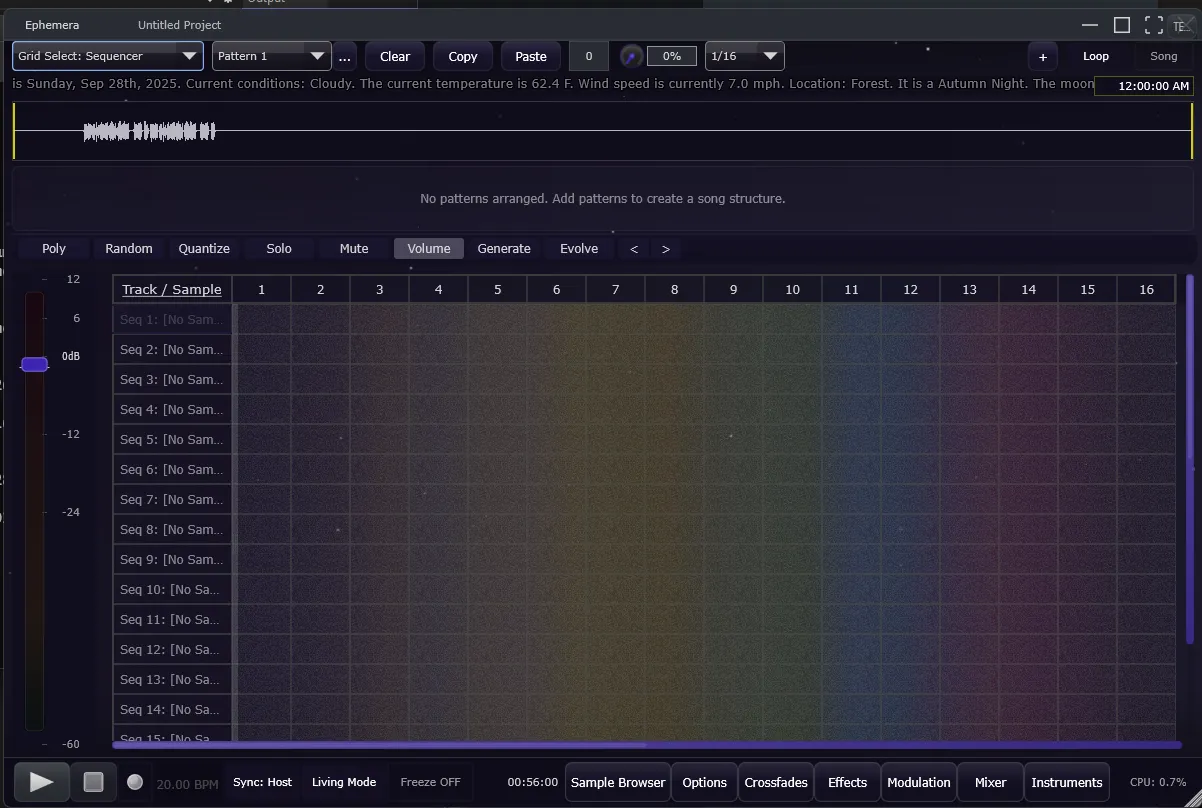Click the master volume fader handle
The image size is (1202, 808).
pyautogui.click(x=35, y=364)
